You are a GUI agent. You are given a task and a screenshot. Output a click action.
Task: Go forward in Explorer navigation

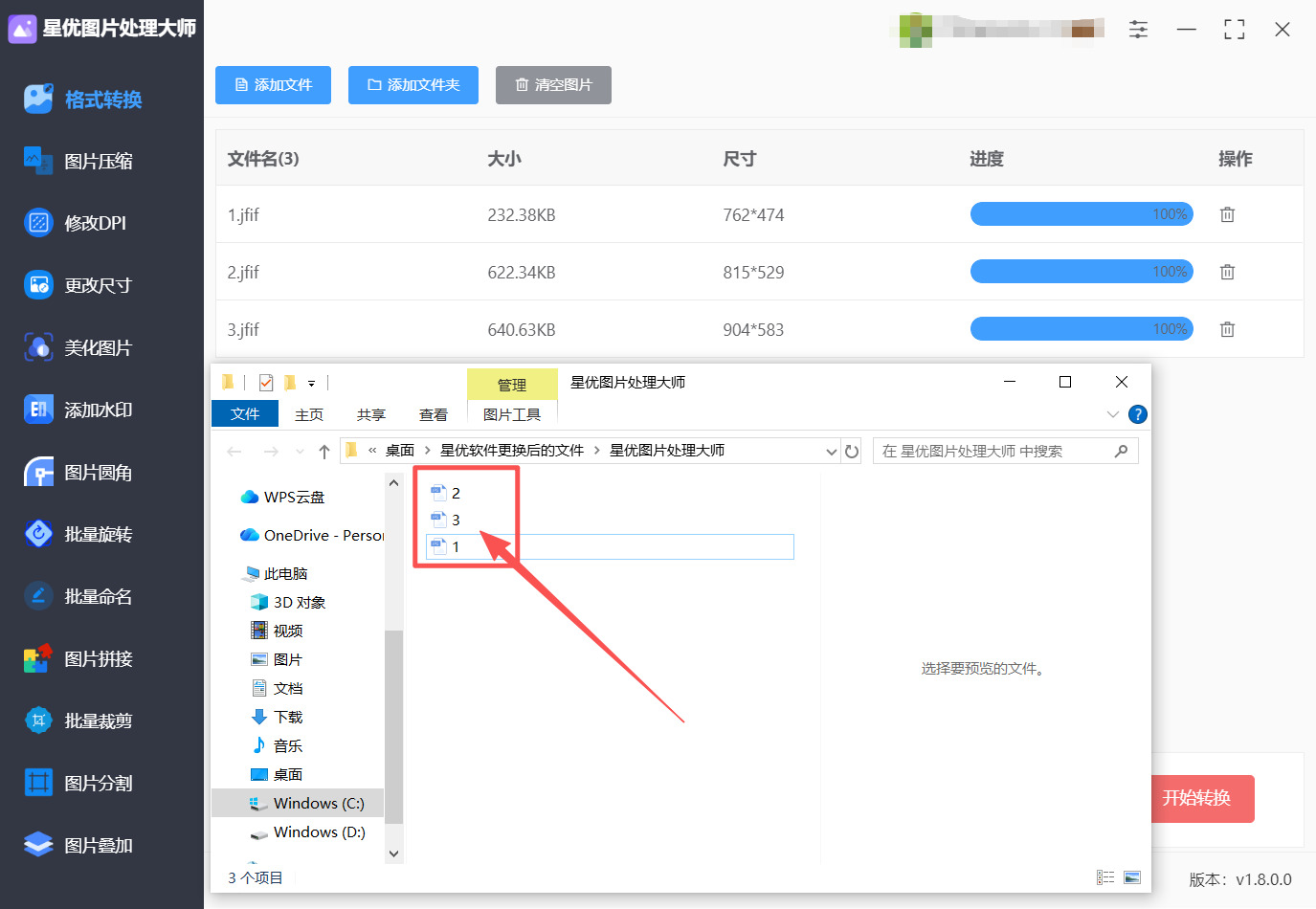tap(271, 452)
